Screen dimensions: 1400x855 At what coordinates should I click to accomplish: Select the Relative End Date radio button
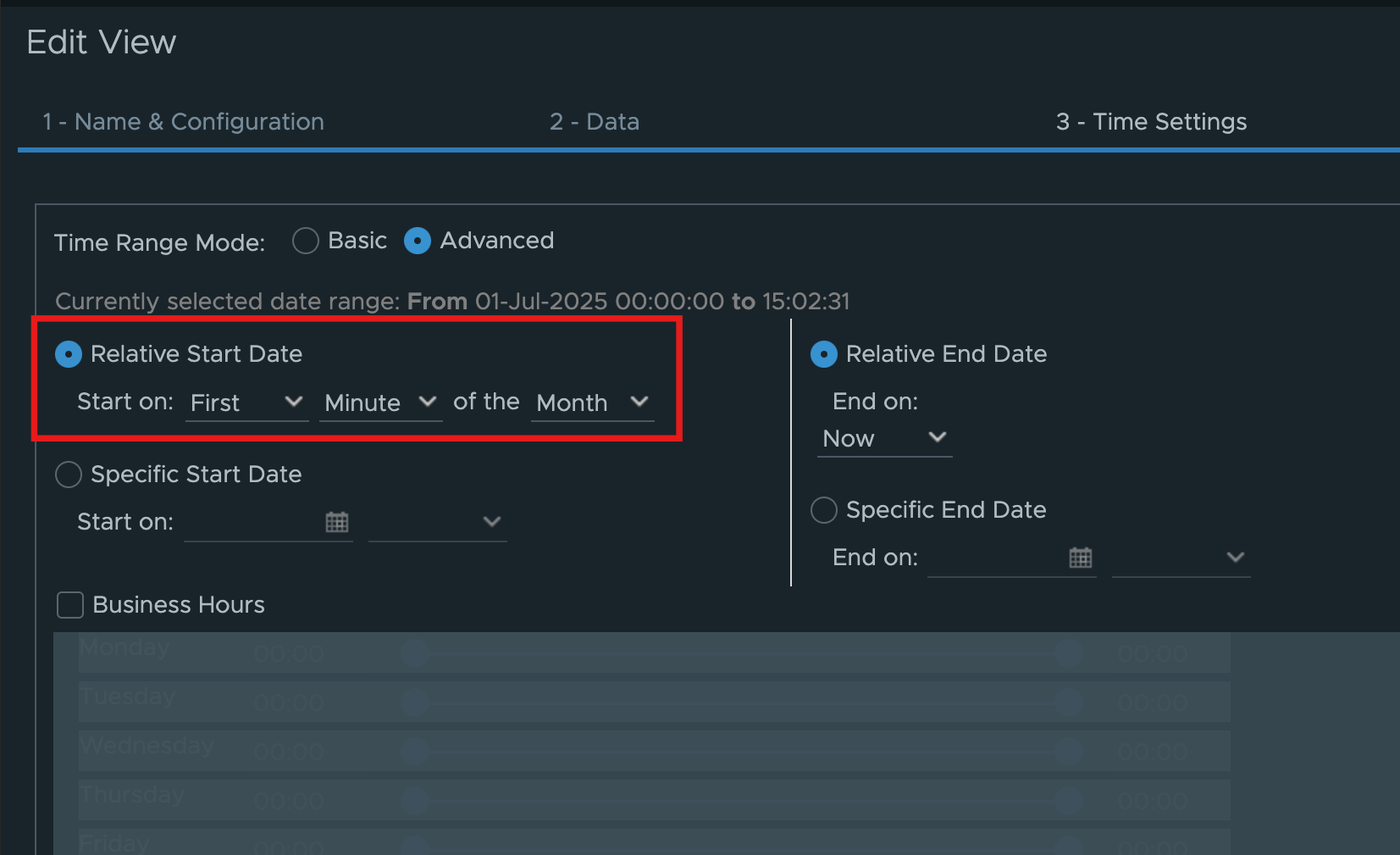tap(824, 354)
